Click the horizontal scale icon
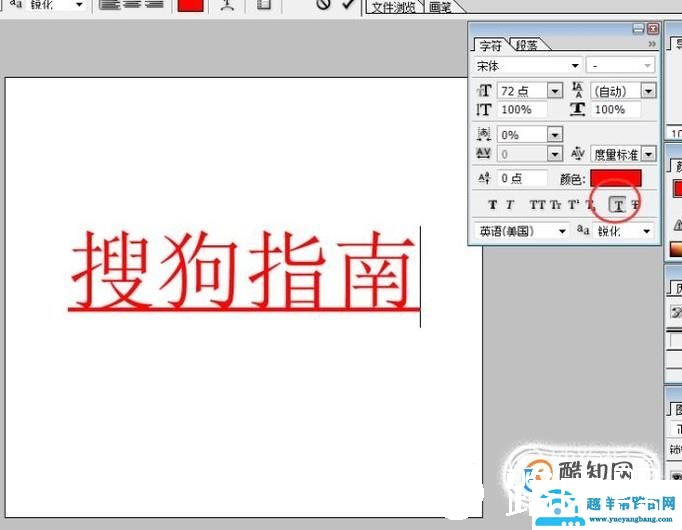 click(x=578, y=109)
